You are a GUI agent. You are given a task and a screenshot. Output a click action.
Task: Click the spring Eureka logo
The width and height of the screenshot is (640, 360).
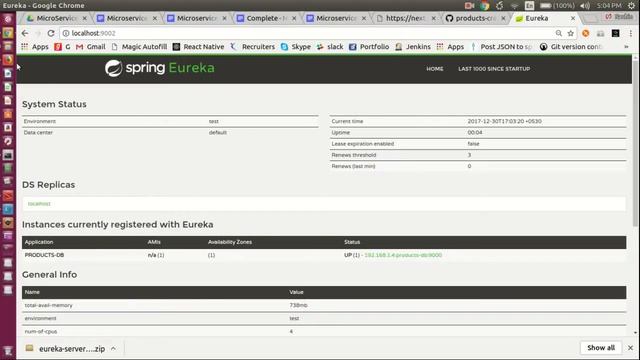[x=160, y=68]
